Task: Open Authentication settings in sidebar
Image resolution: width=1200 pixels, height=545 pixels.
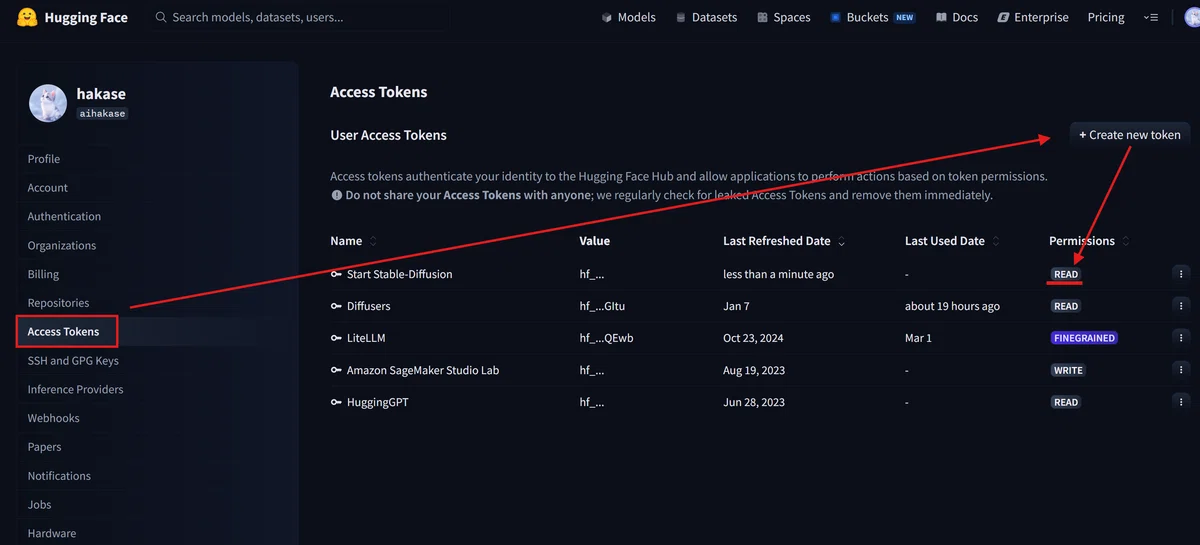Action: 64,217
